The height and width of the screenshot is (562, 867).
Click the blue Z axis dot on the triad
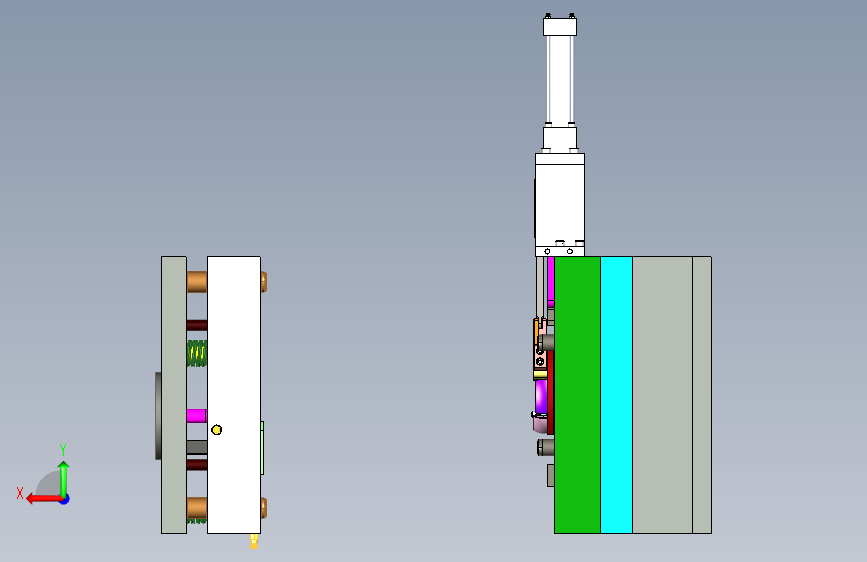pyautogui.click(x=65, y=499)
